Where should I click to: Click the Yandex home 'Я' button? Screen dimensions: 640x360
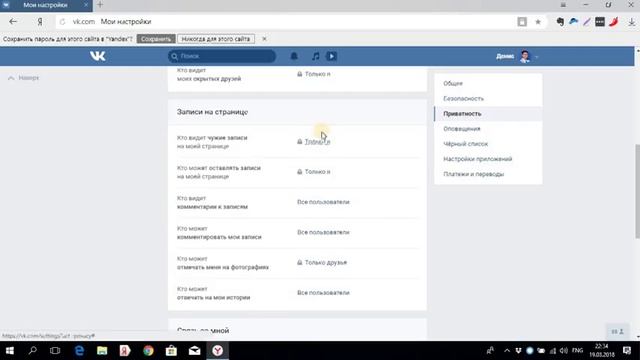point(40,22)
